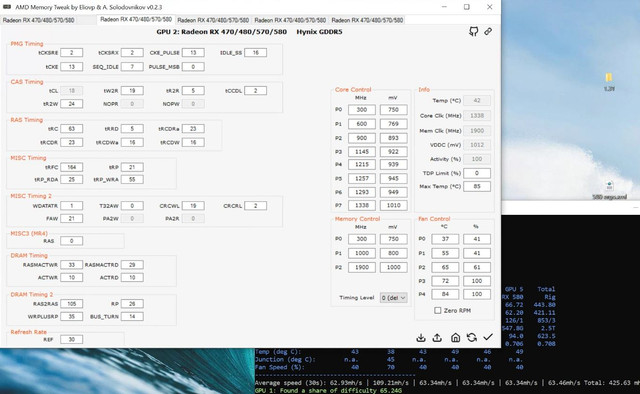This screenshot has width=640, height=394.
Task: Click the CRCWL input field
Action: pyautogui.click(x=193, y=206)
